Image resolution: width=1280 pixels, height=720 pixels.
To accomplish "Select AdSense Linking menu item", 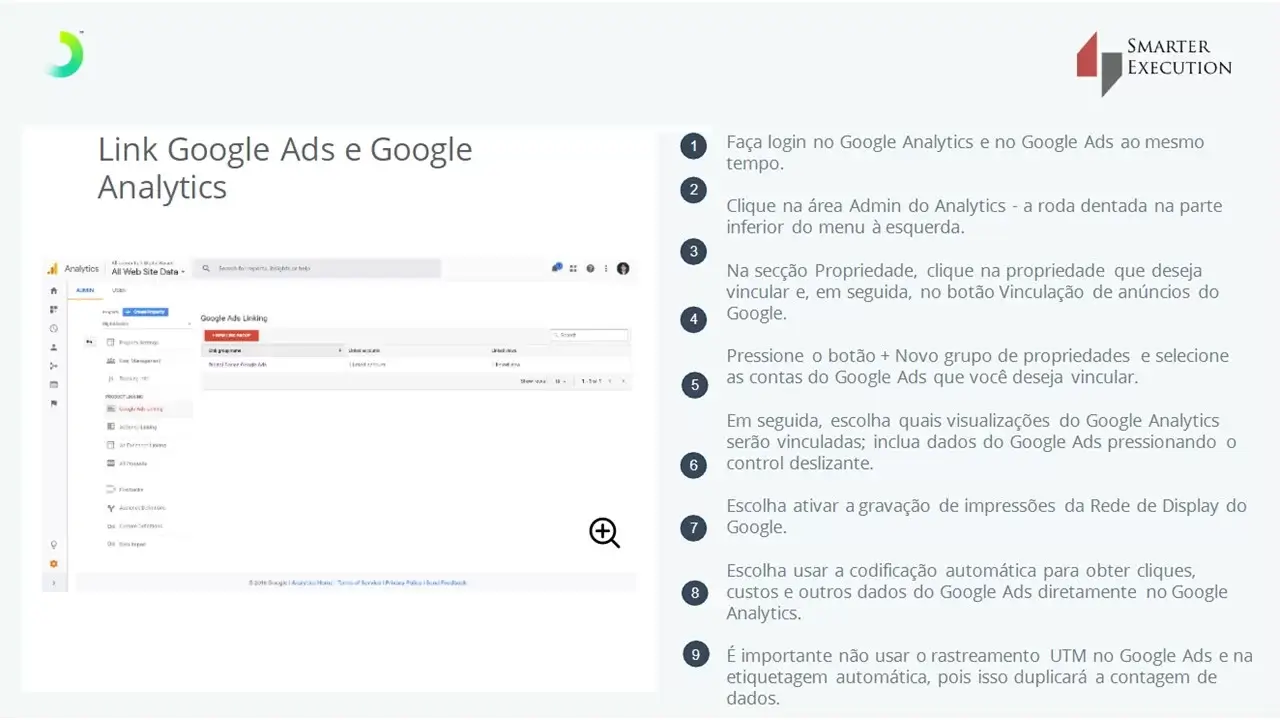I will click(131, 427).
